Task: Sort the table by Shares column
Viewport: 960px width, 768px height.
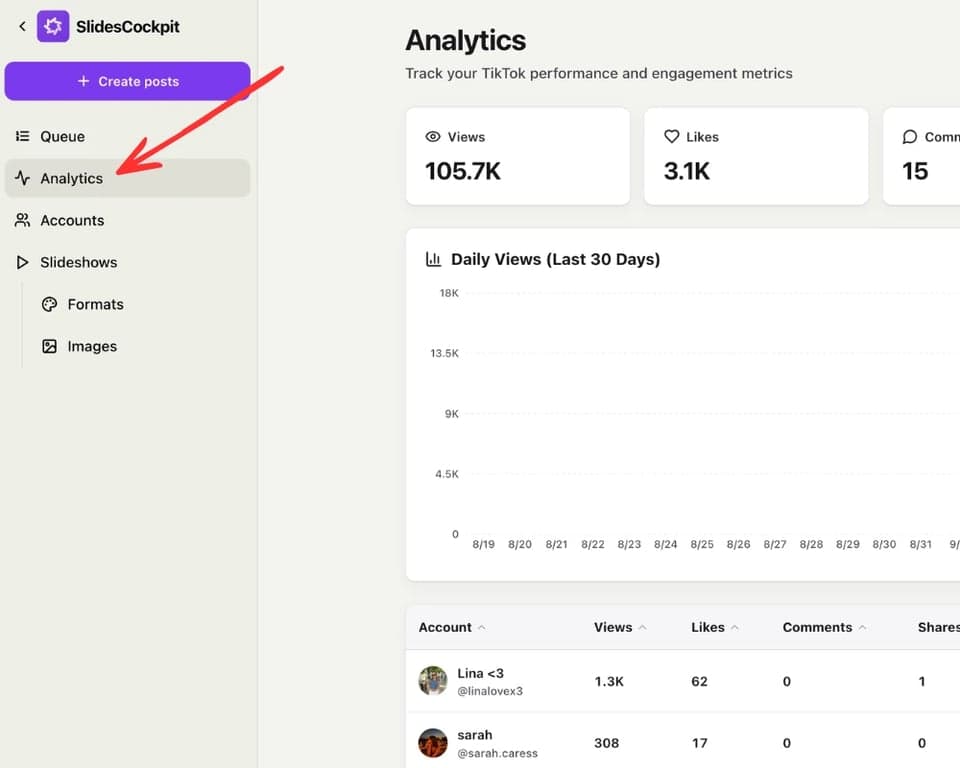Action: [x=939, y=627]
